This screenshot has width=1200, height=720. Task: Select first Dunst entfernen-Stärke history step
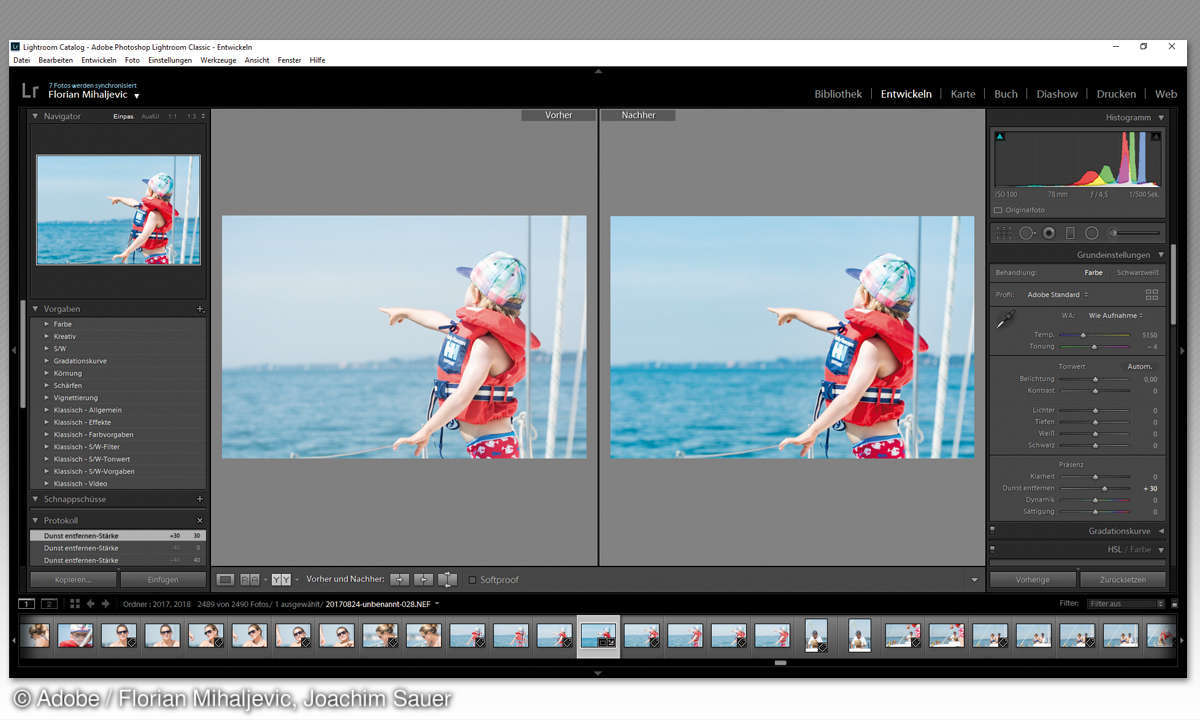(117, 536)
